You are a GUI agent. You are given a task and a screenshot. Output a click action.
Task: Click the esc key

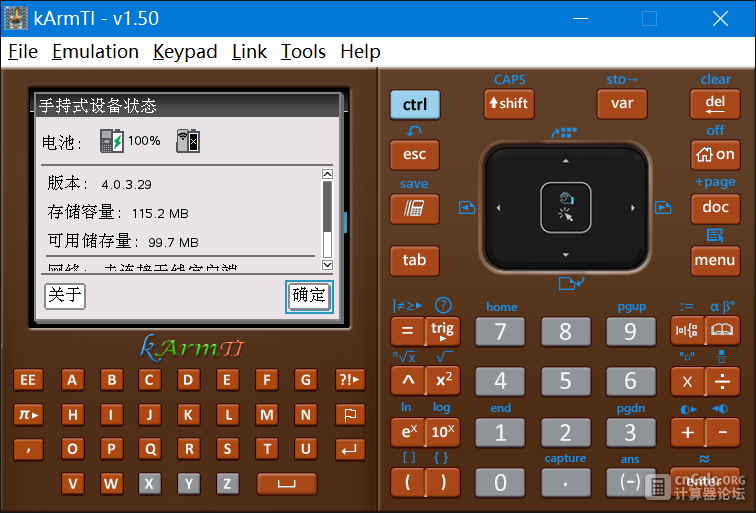[x=415, y=155]
